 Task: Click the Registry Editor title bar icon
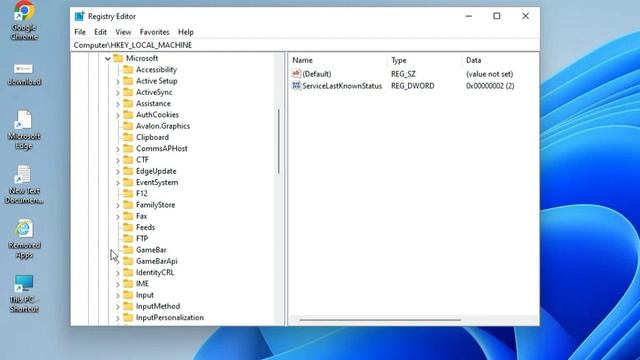[x=80, y=16]
